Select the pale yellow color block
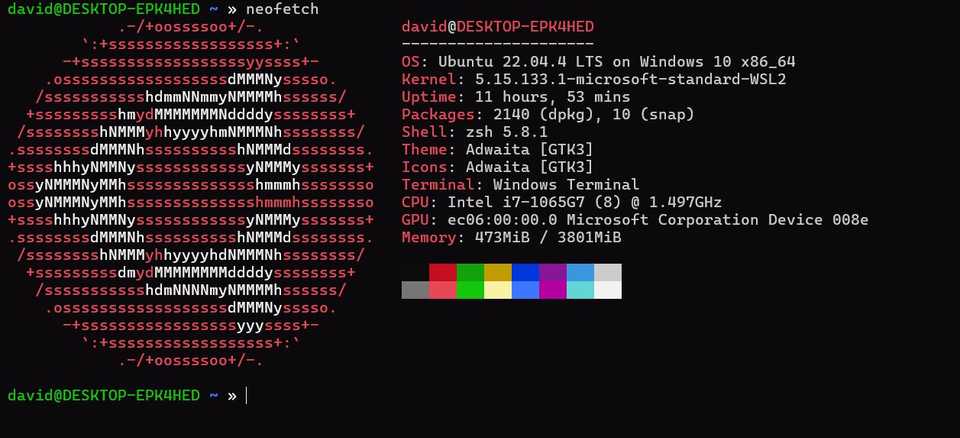This screenshot has width=960, height=438. click(498, 290)
